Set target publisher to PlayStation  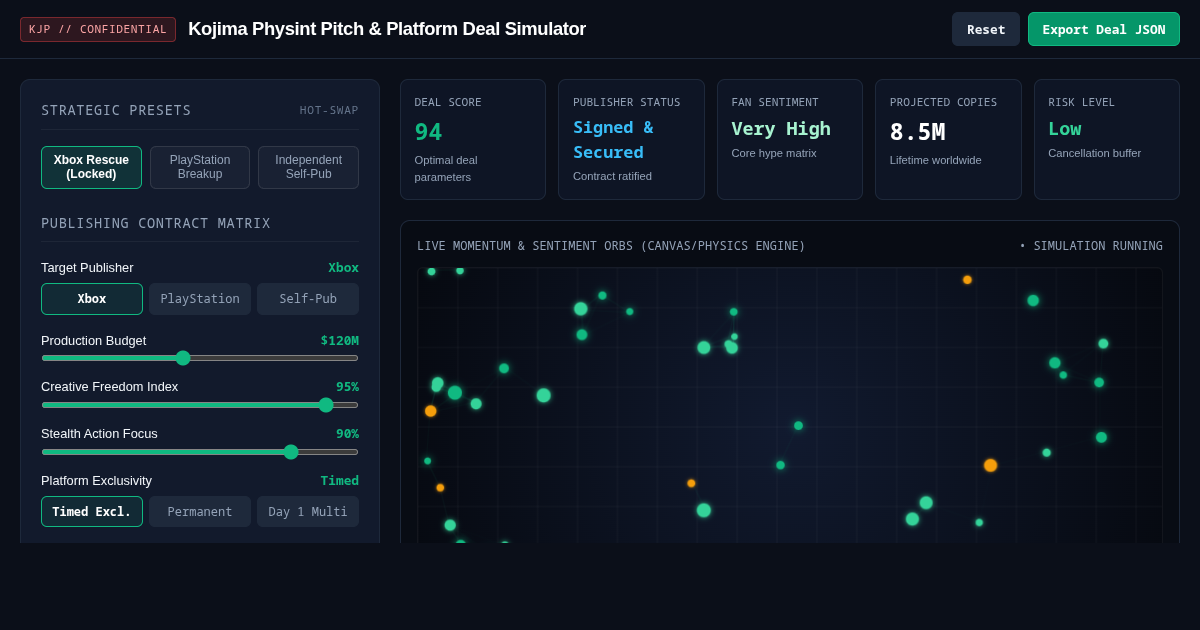[200, 299]
